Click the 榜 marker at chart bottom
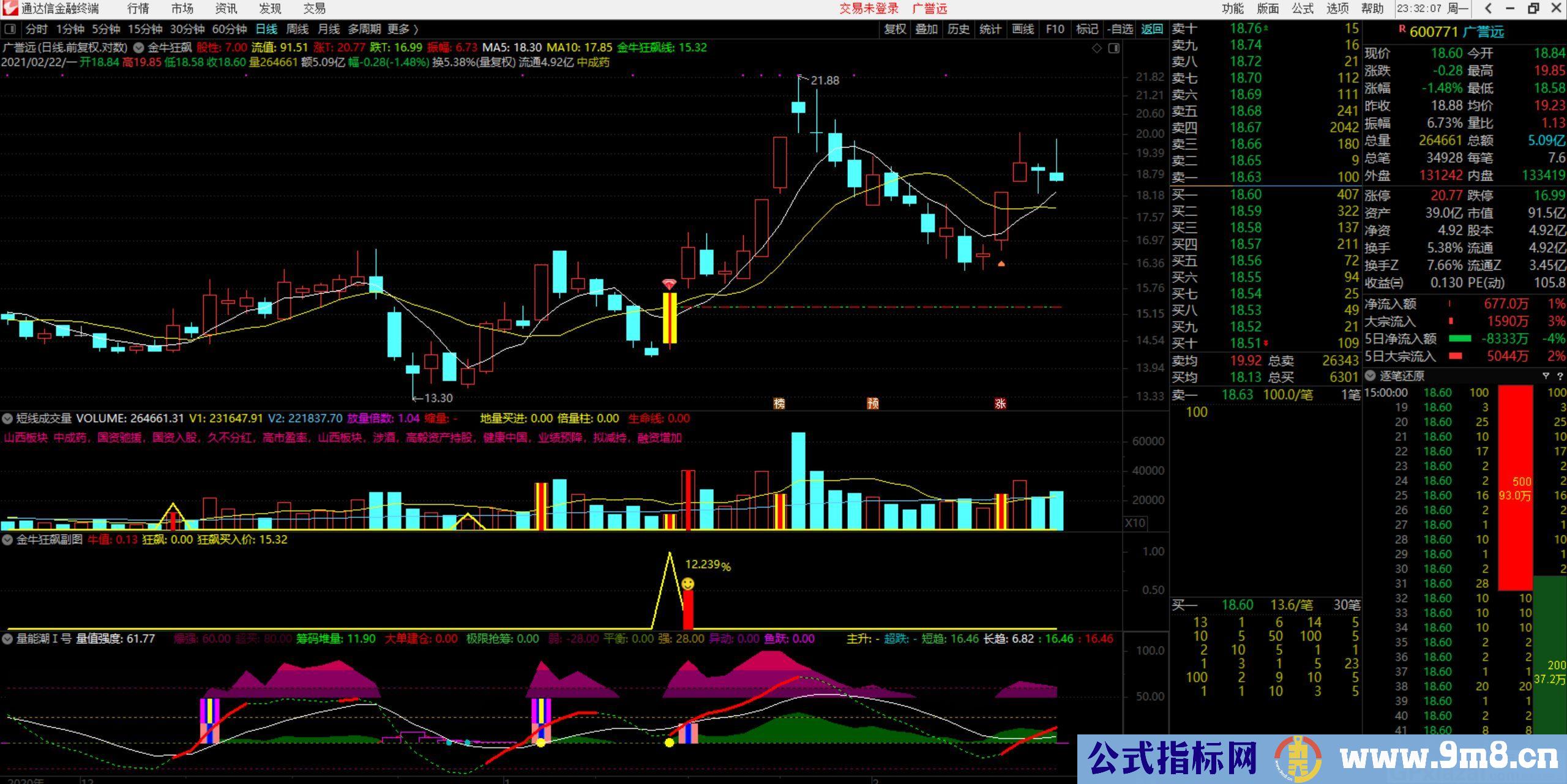The height and width of the screenshot is (784, 1567). click(x=779, y=403)
